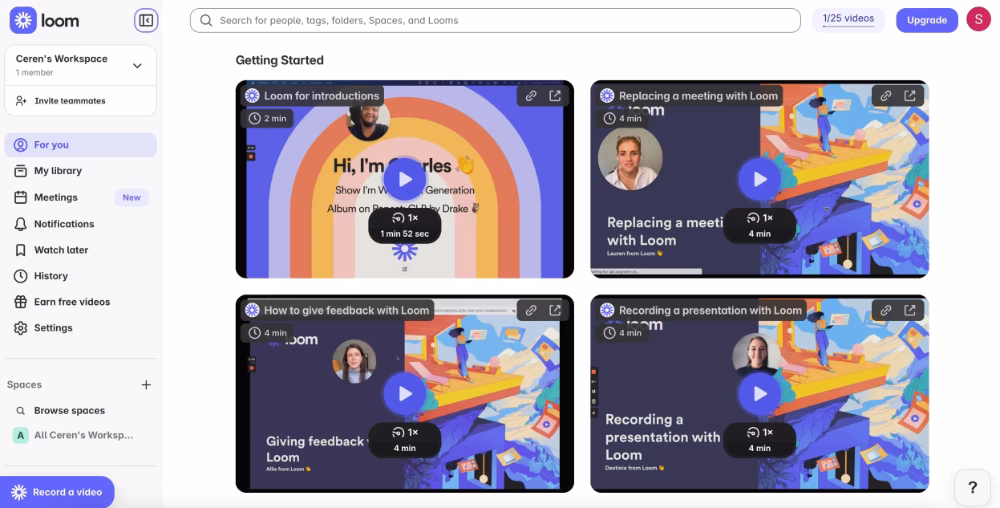Change speed 1× on Recording a presentation video
This screenshot has width=1000, height=508.
[760, 433]
